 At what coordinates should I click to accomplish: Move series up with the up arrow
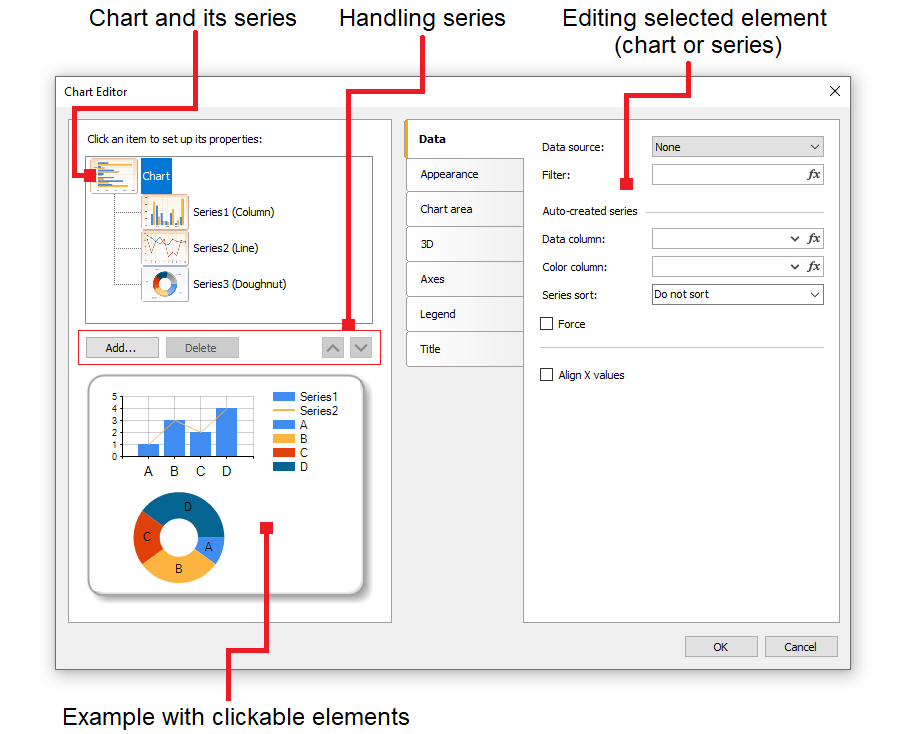[333, 348]
